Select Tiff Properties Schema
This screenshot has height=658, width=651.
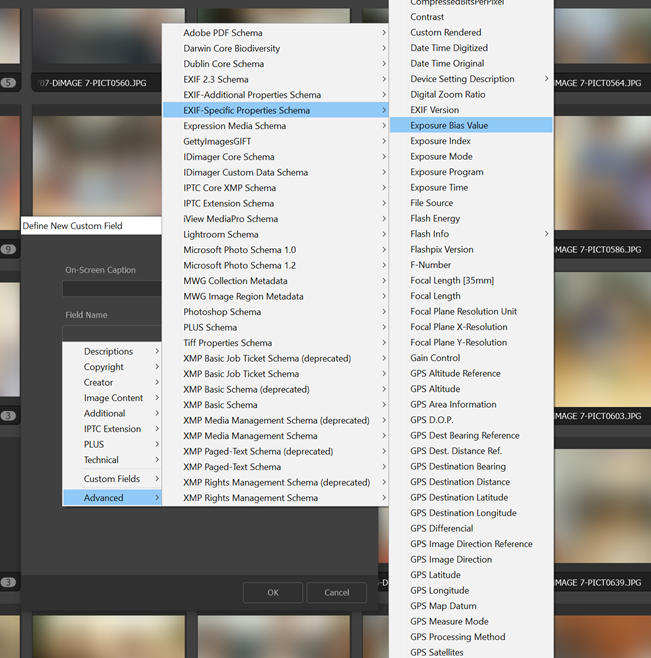pyautogui.click(x=275, y=343)
